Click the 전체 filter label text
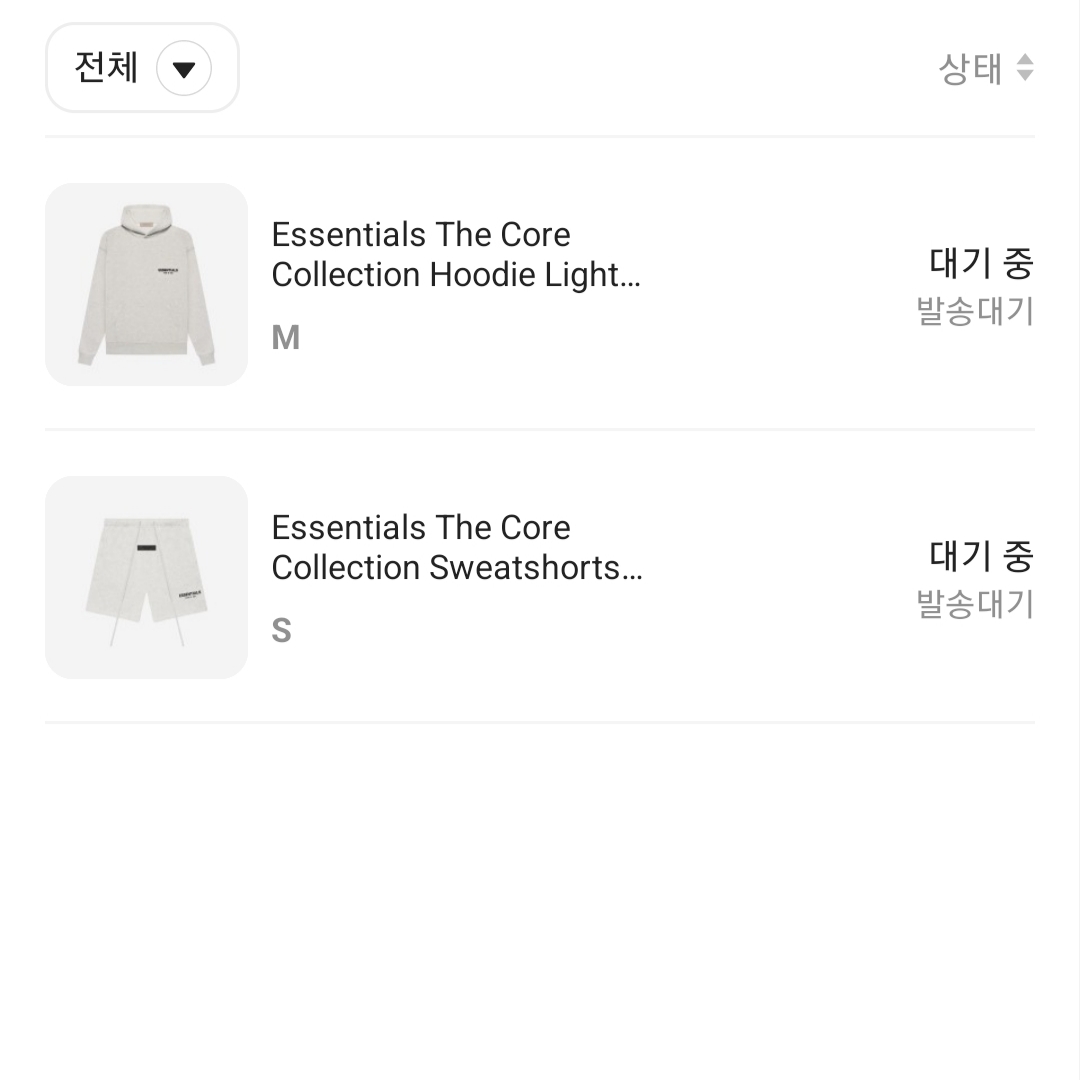This screenshot has width=1080, height=1080. coord(104,68)
